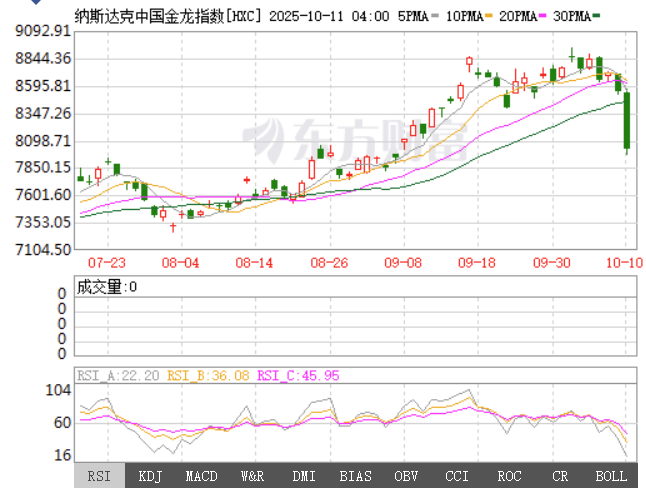
Task: Click the 5PMA legend text
Action: [413, 16]
